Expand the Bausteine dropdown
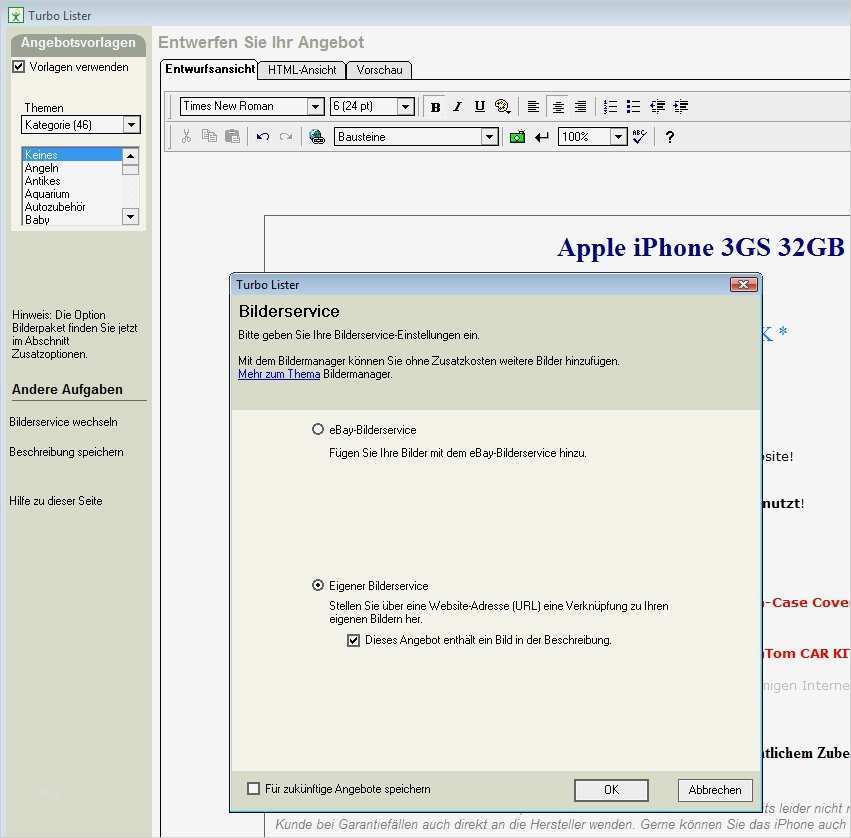Image resolution: width=851 pixels, height=838 pixels. point(490,137)
